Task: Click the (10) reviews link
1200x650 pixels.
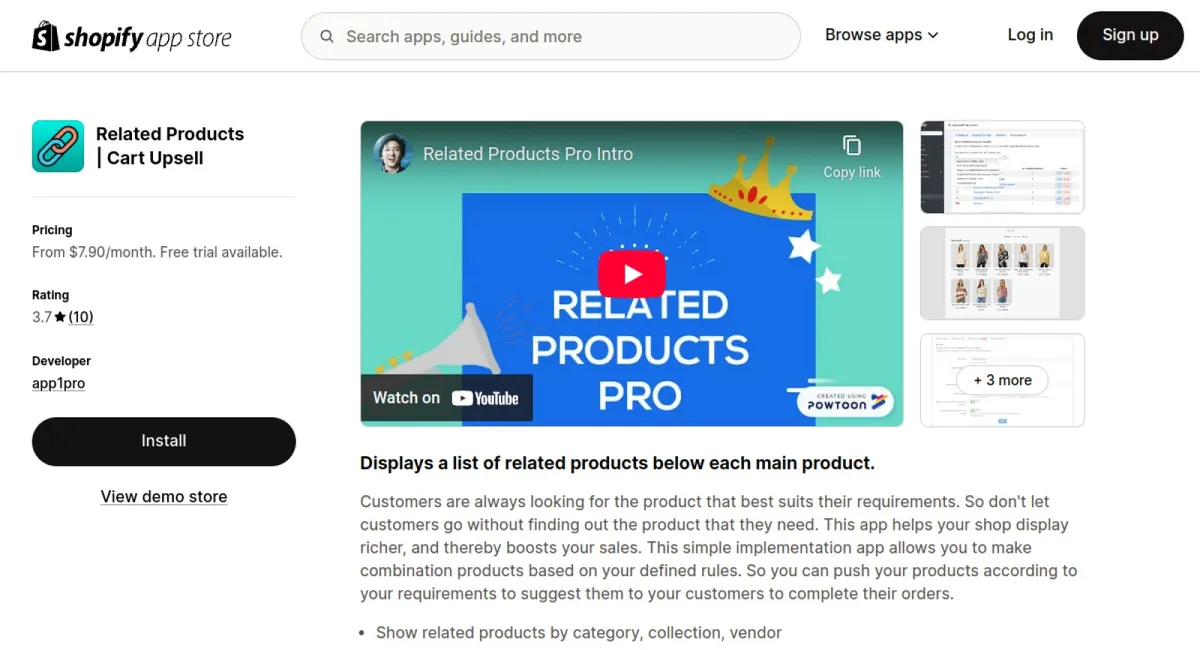Action: click(x=80, y=317)
